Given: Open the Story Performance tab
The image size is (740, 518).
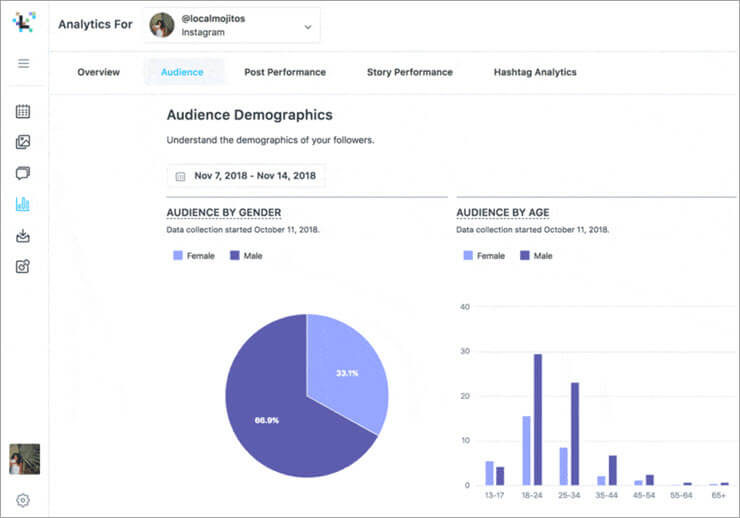Looking at the screenshot, I should (x=410, y=72).
